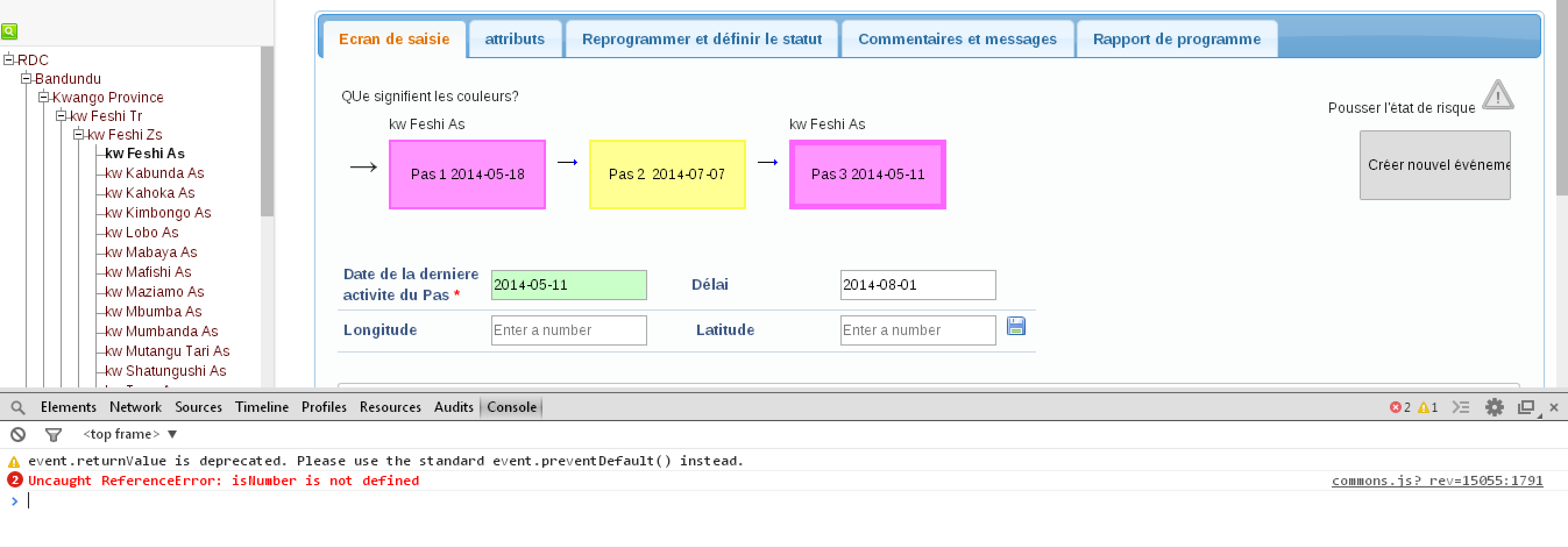
Task: Select kw Kimbongo As in the tree
Action: click(x=158, y=213)
